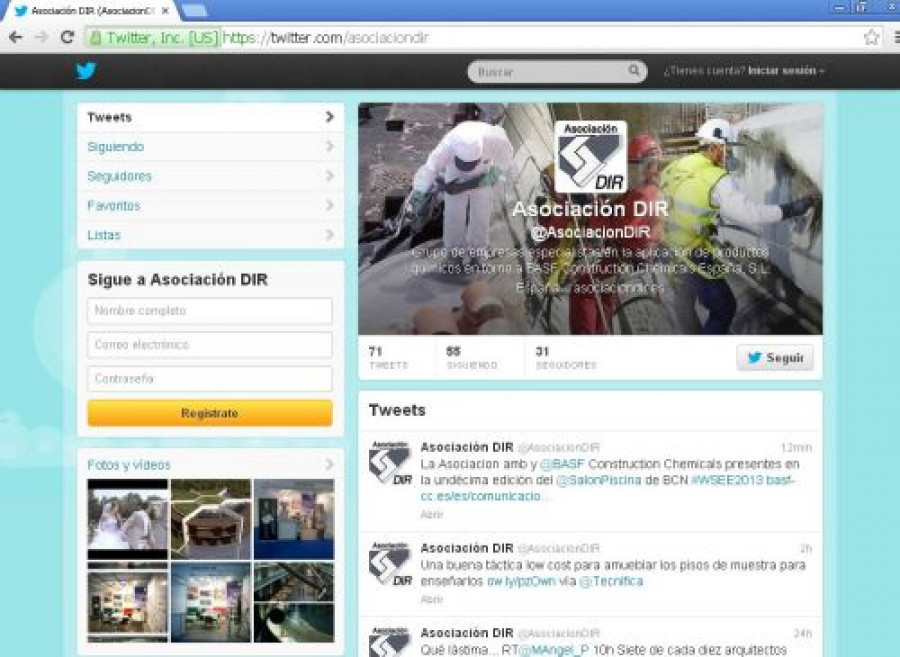Click the Regístrate button
The image size is (900, 657).
click(x=210, y=413)
